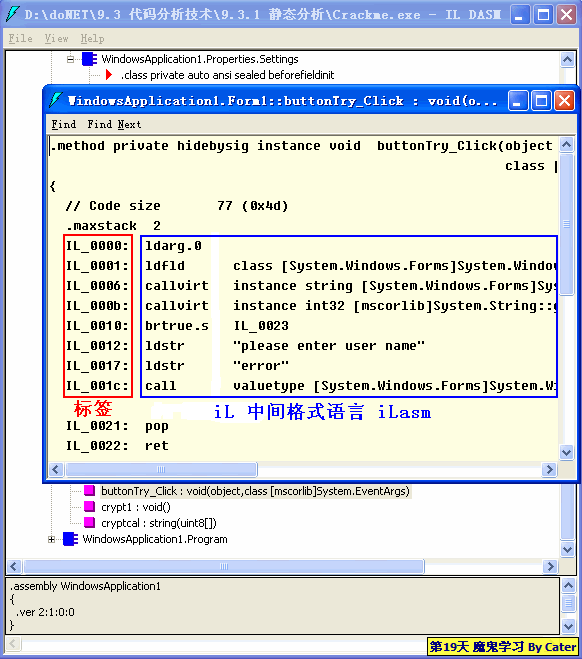Screen dimensions: 582x659
Task: Click the '// Code size 77 (0x4d)' line
Action: [x=177, y=206]
